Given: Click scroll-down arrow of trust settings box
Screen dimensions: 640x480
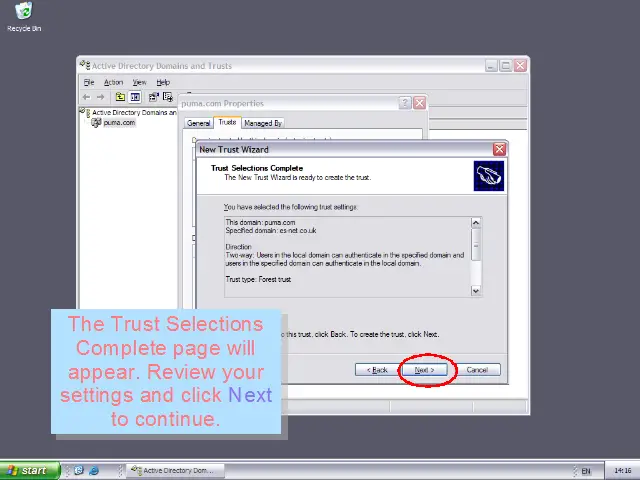Looking at the screenshot, I should 476,291.
